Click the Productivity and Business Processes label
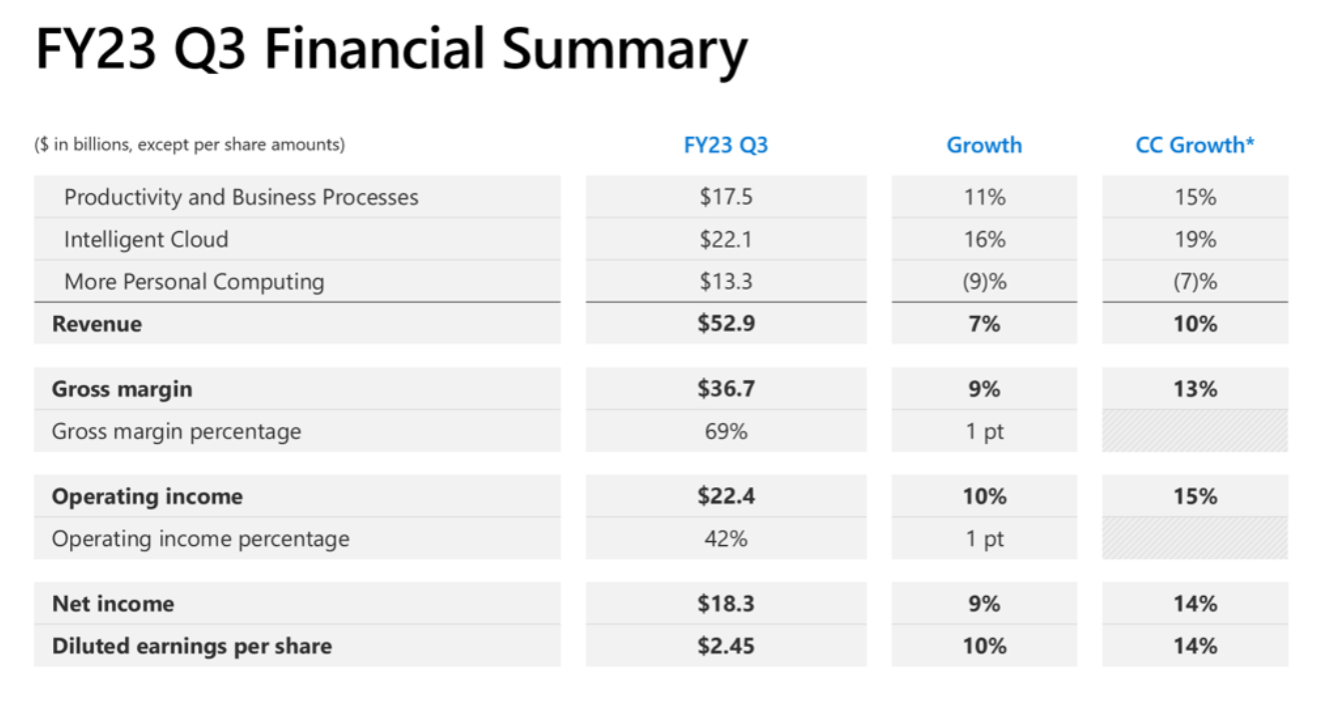 pyautogui.click(x=241, y=197)
